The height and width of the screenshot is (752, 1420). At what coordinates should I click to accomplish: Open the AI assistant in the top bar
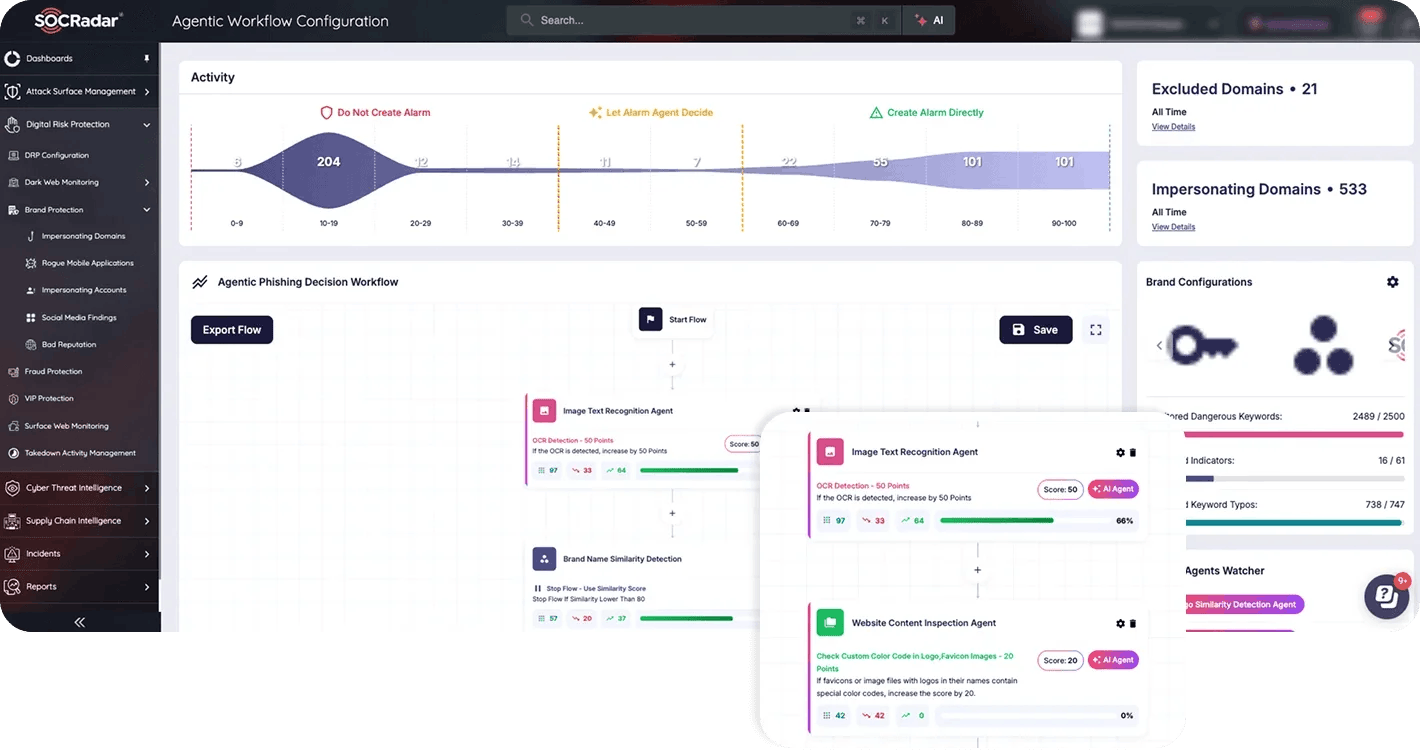click(x=929, y=19)
